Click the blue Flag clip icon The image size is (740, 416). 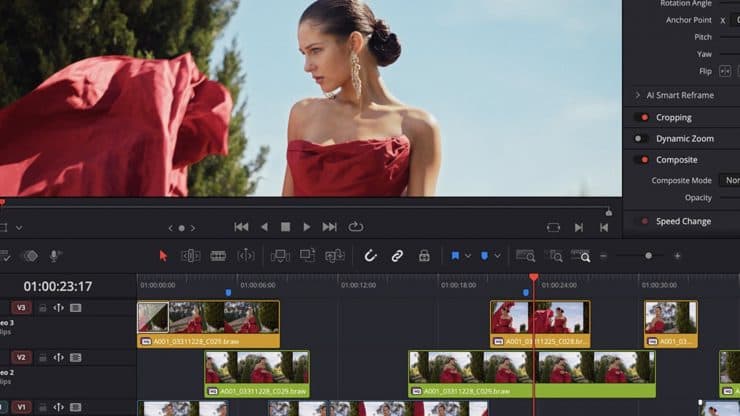point(455,256)
